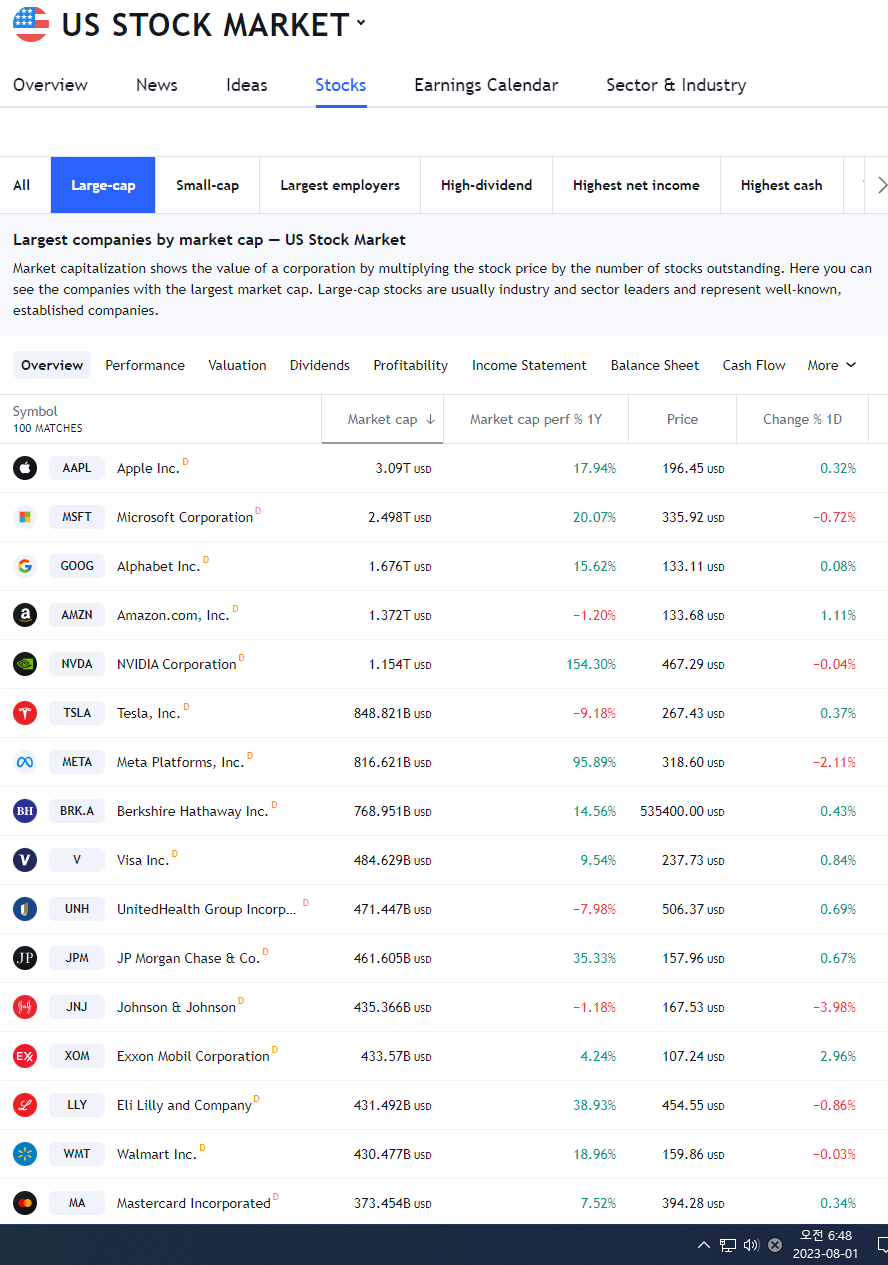Select the Stocks tab
The height and width of the screenshot is (1265, 888).
pos(341,85)
